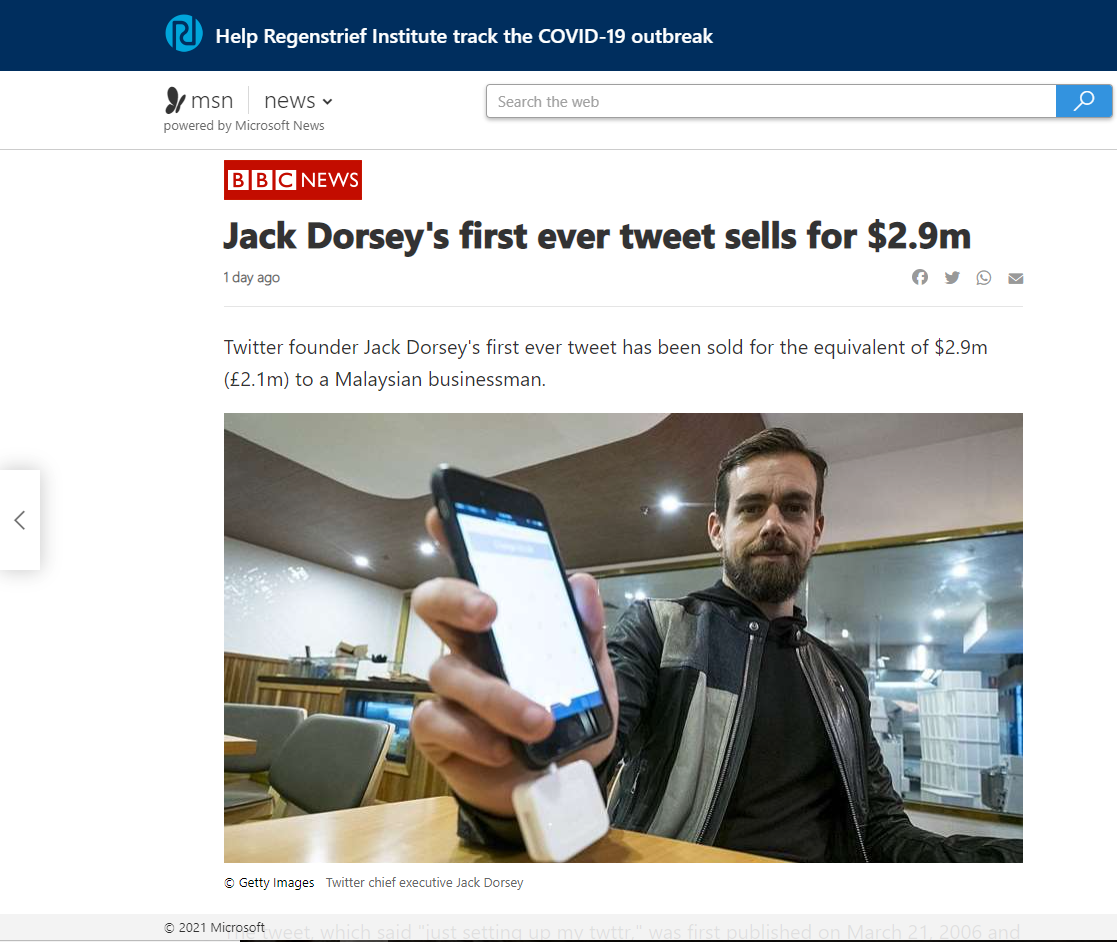The height and width of the screenshot is (942, 1117).
Task: Share article on Facebook
Action: (x=920, y=277)
